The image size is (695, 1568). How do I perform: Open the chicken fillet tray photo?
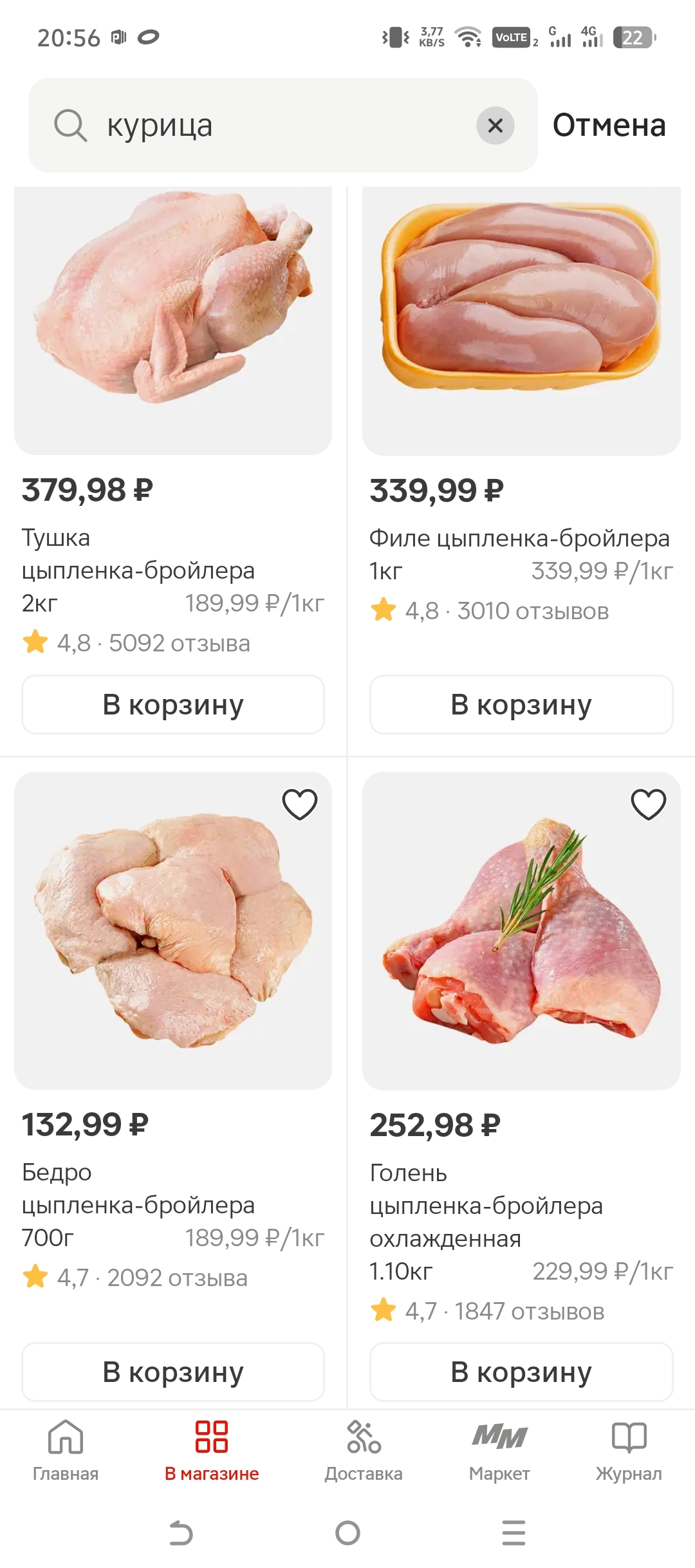521,309
